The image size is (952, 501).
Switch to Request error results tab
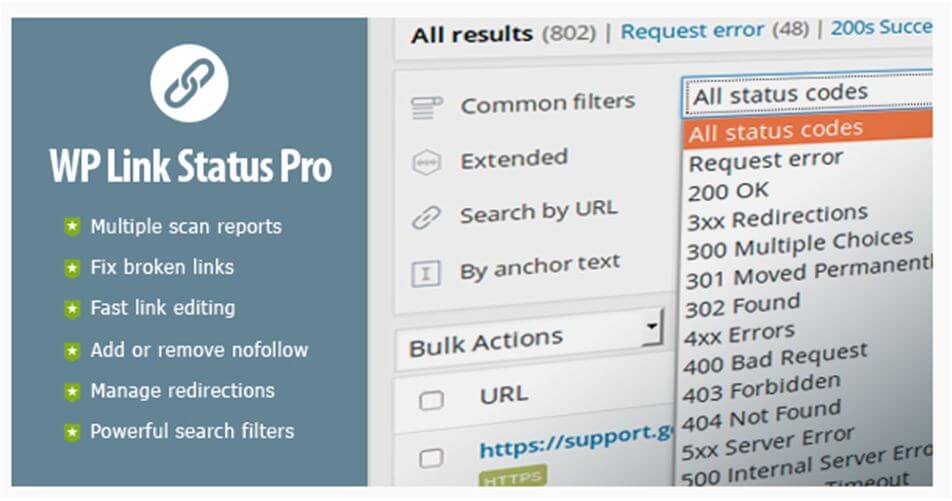(x=692, y=30)
